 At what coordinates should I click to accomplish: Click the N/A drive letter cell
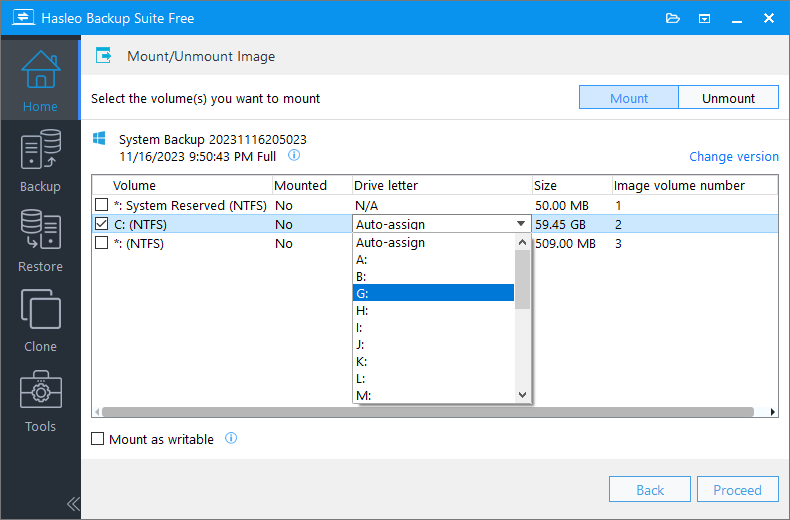point(366,205)
